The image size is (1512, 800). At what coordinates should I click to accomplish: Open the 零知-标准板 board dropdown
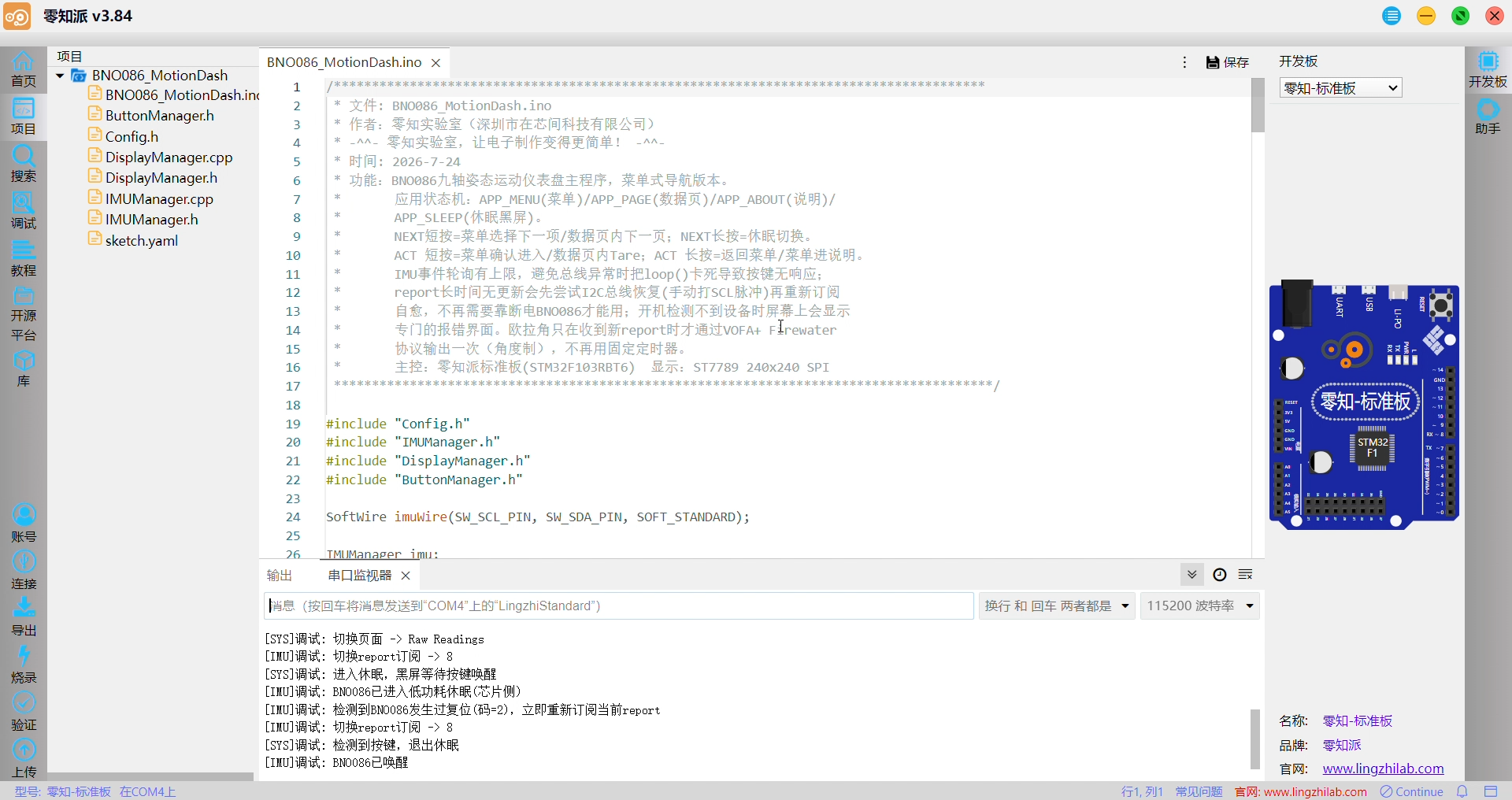click(x=1341, y=88)
